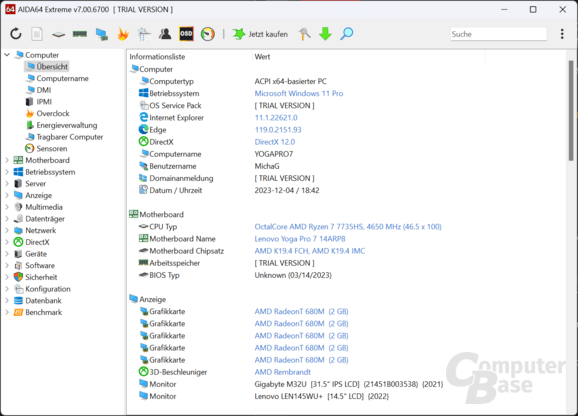Click into the Suche search field
This screenshot has width=578, height=416.
pos(498,34)
